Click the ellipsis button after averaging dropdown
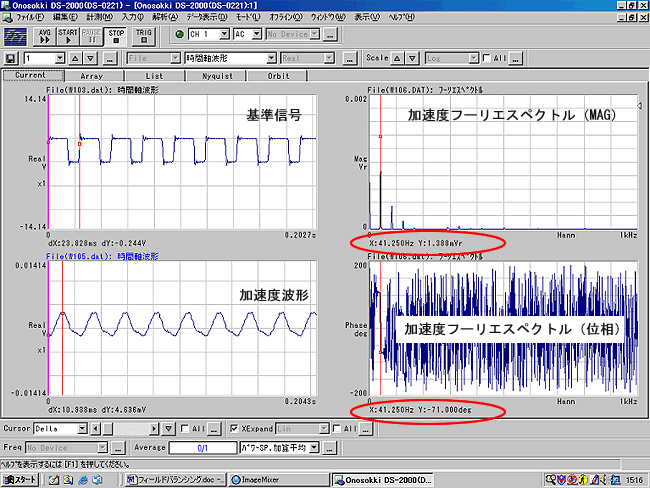Screen dimensions: 650x488 pos(330,448)
